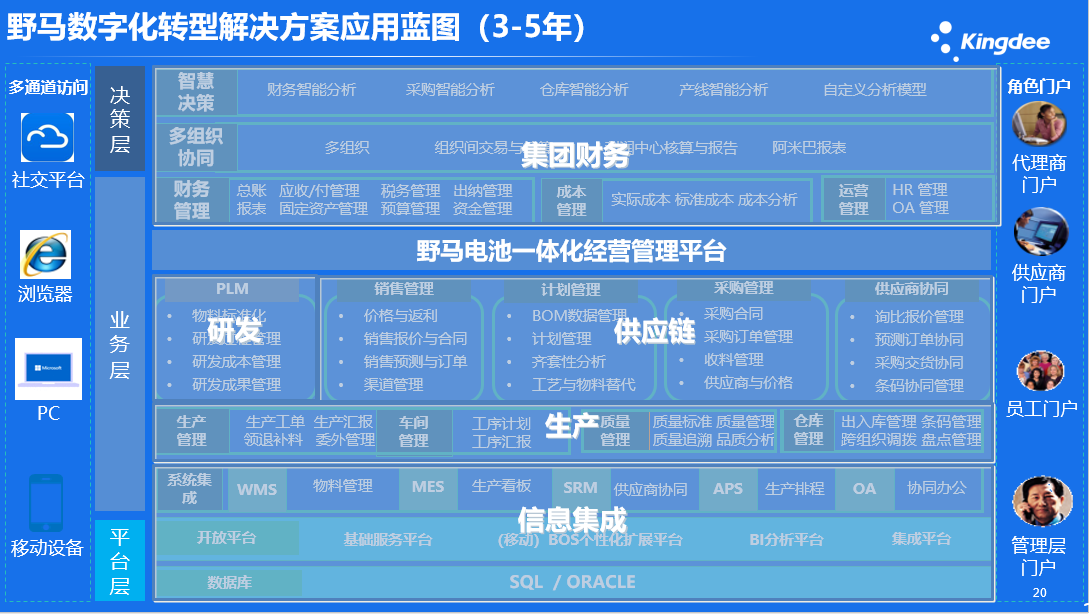Click the PLM section header
1089x614 pixels.
pyautogui.click(x=232, y=289)
